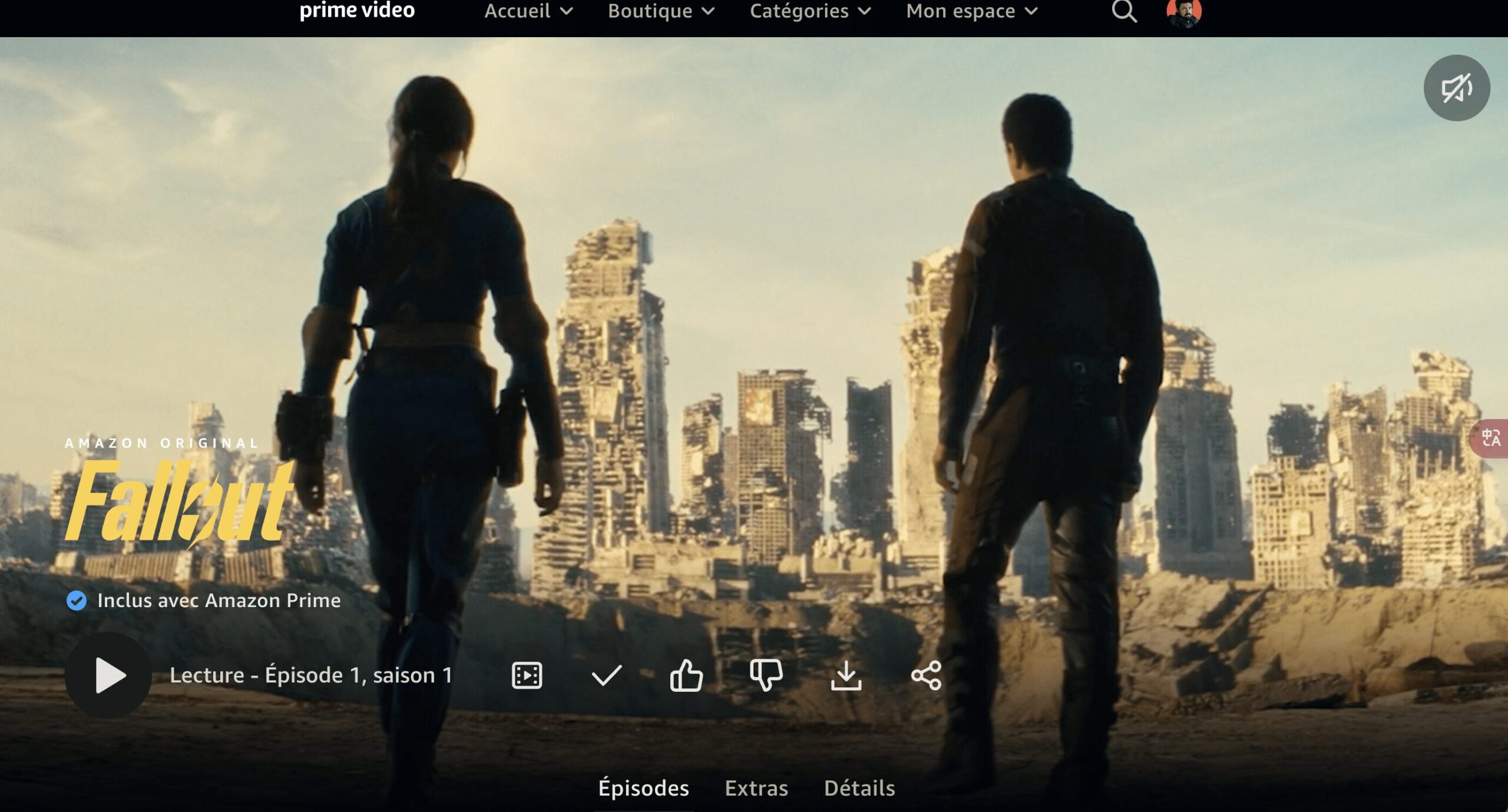Download the episode with the download icon
Screen dimensions: 1508x812
[846, 675]
